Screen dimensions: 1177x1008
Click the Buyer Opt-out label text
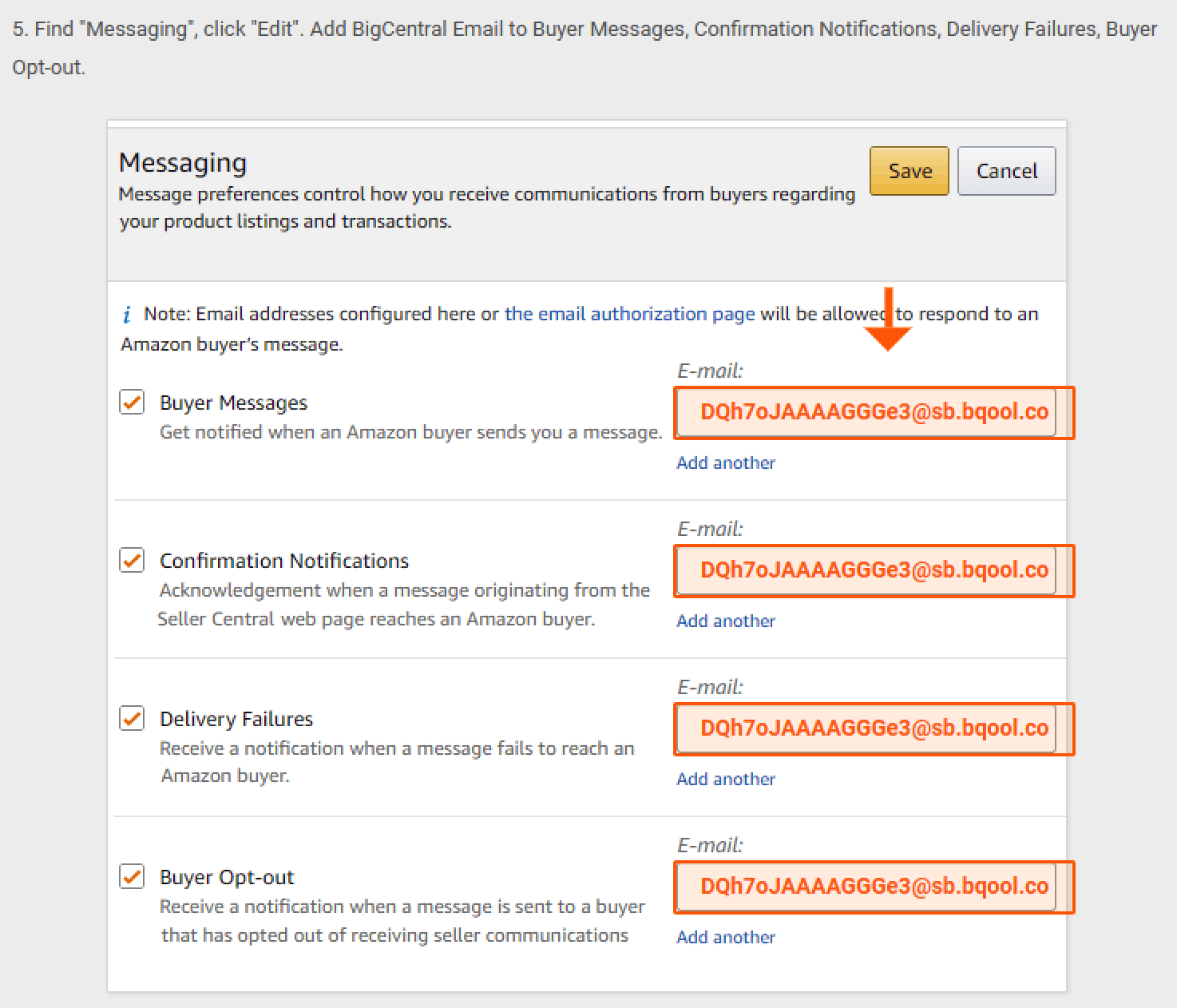tap(227, 877)
